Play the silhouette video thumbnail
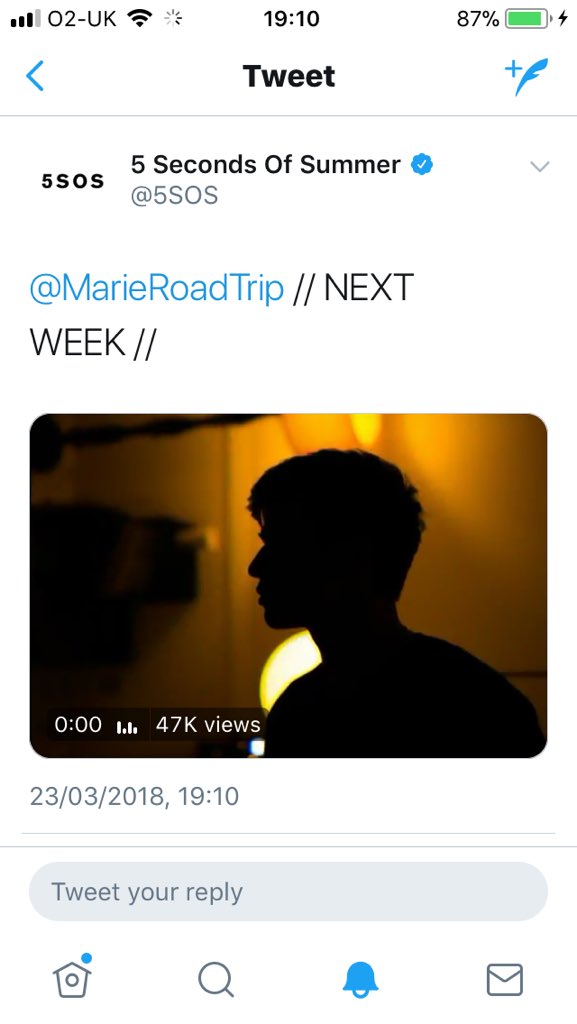Image resolution: width=577 pixels, height=1024 pixels. [x=288, y=586]
